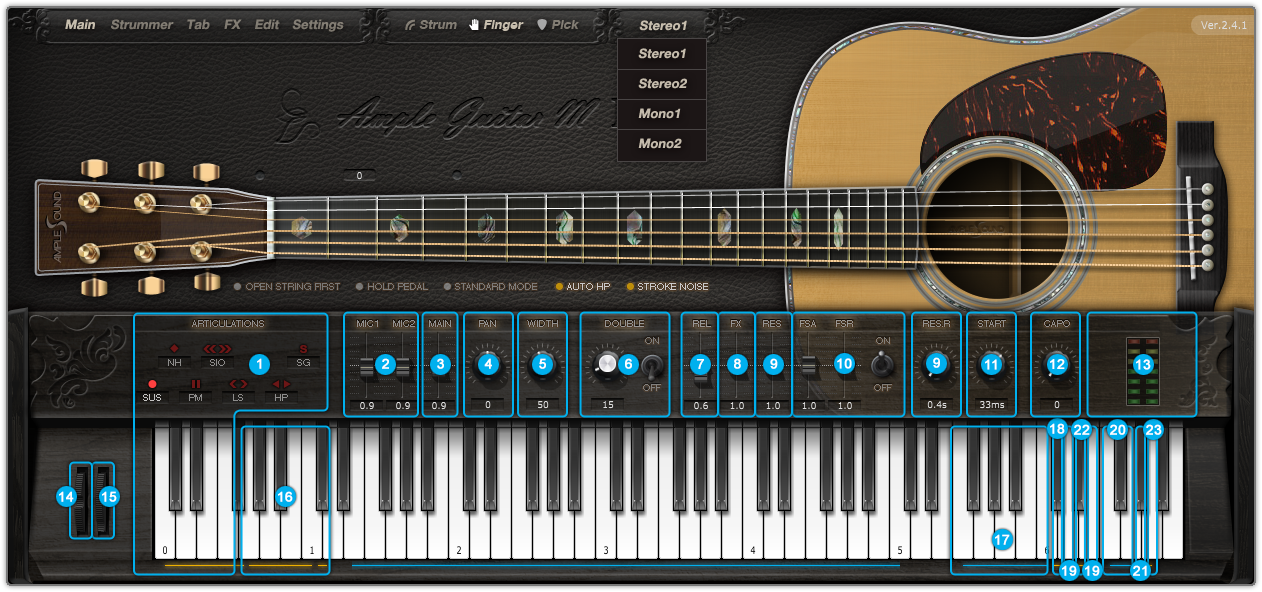The image size is (1262, 592).
Task: Select the LS legato slide articulation
Action: coord(238,391)
